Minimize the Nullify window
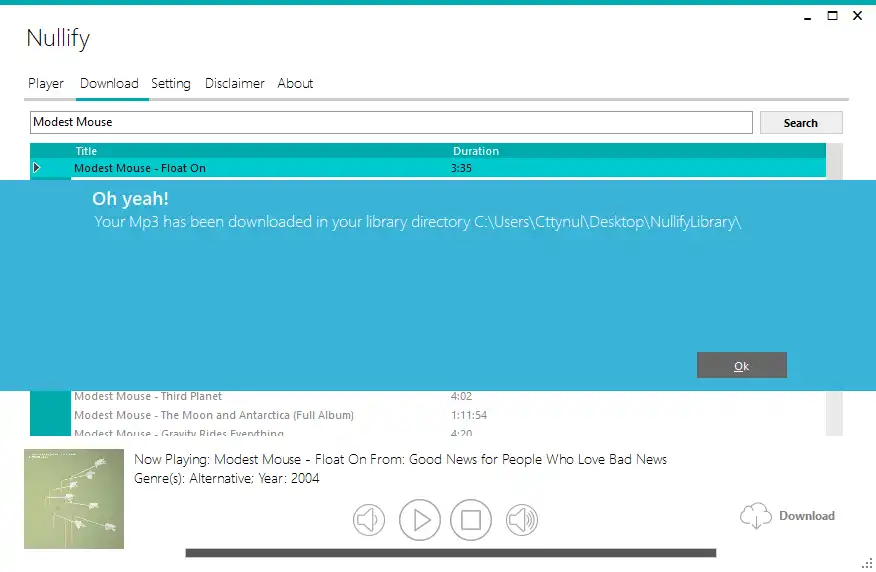The width and height of the screenshot is (876, 572). point(807,17)
